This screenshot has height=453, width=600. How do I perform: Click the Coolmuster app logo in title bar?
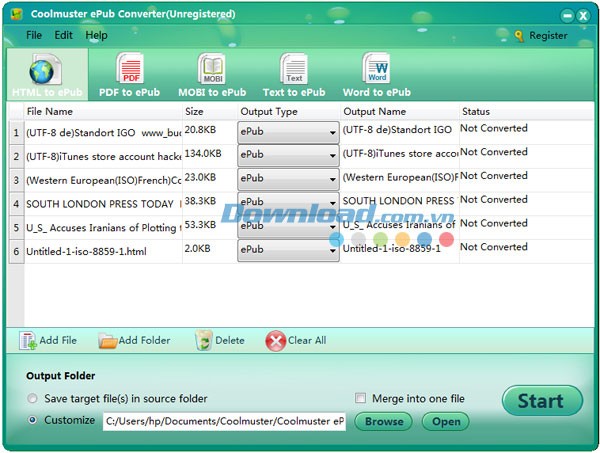click(16, 14)
